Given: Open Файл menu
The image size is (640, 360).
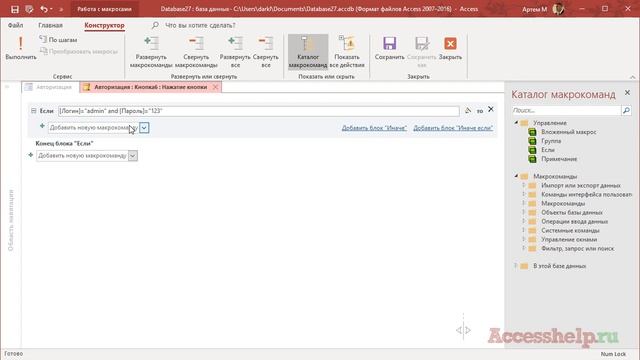Looking at the screenshot, I should coord(16,25).
